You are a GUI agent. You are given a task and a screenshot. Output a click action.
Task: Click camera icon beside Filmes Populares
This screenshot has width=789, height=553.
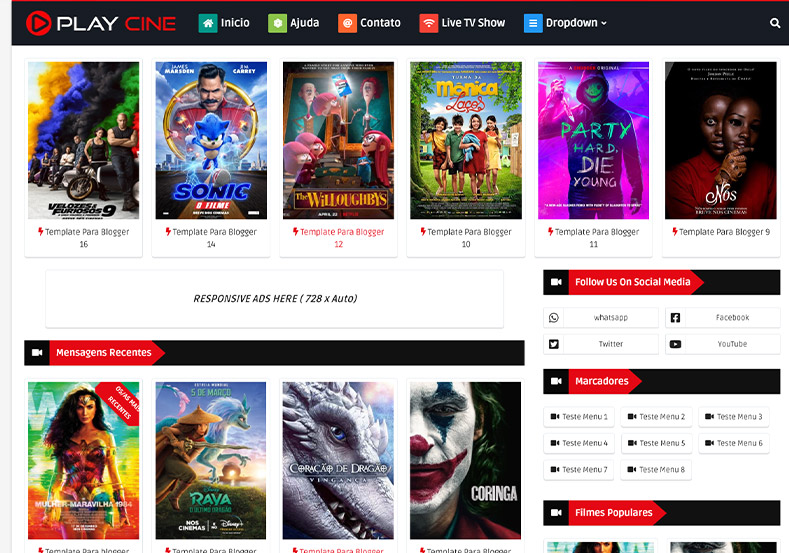(556, 513)
